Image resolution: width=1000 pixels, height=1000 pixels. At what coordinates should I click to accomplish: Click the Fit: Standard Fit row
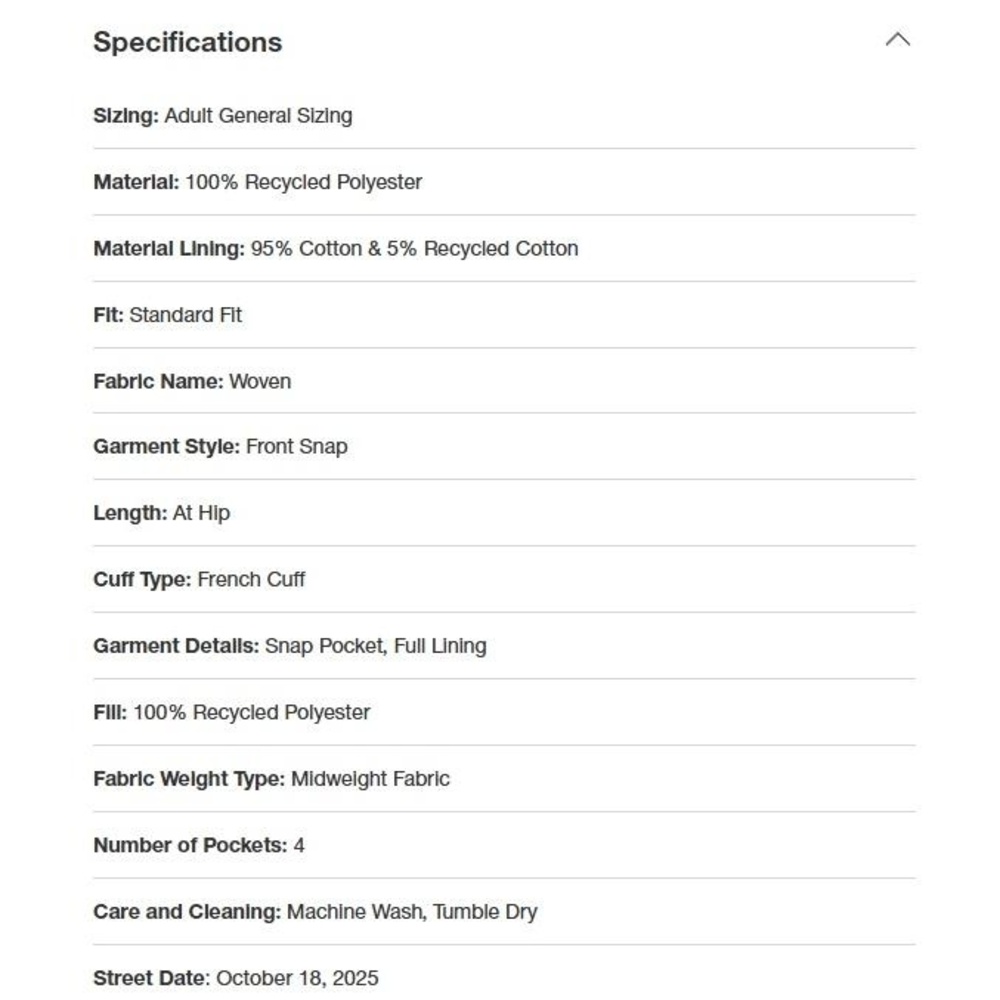[x=504, y=315]
